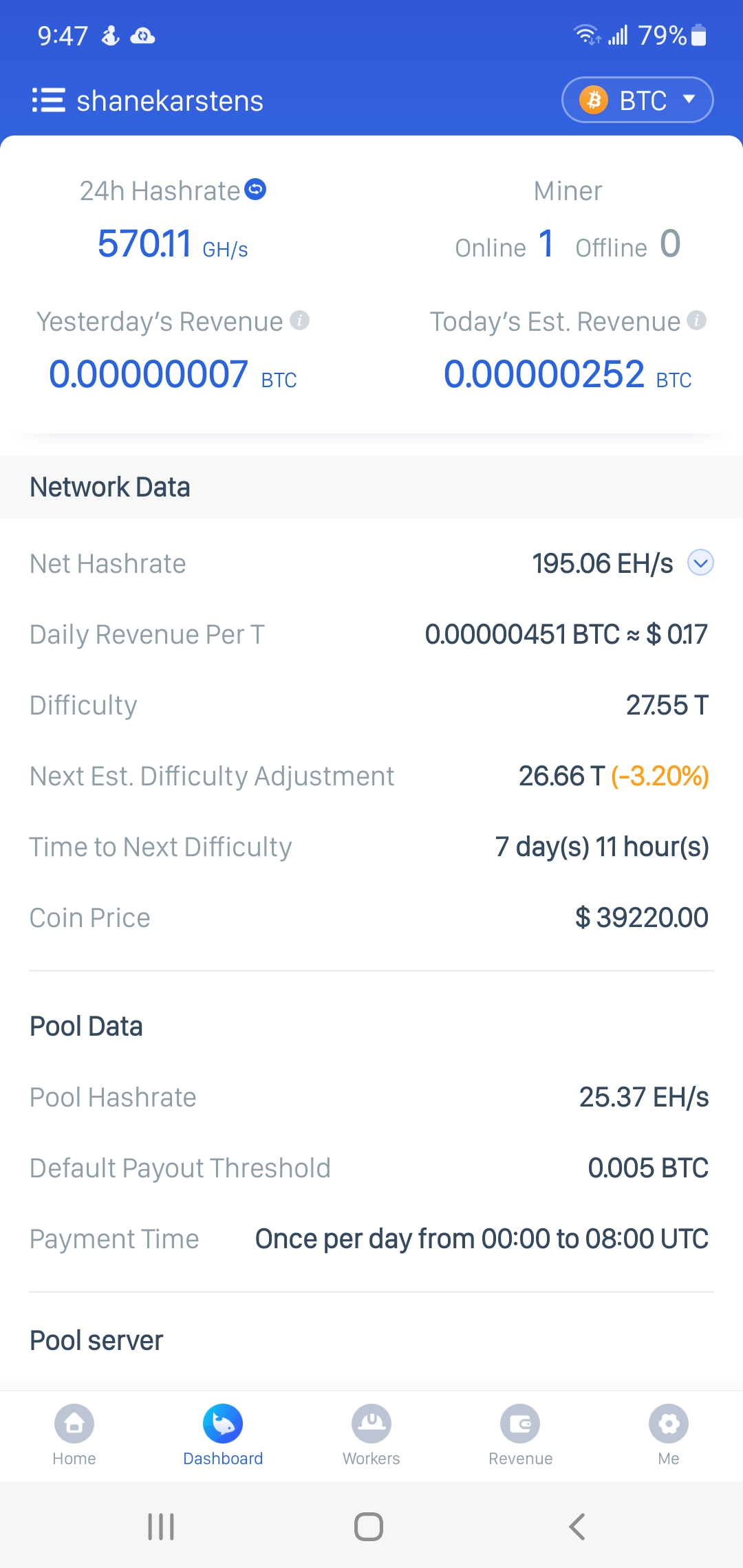This screenshot has height=1568, width=743.
Task: Open the Me settings icon
Action: [x=669, y=1424]
